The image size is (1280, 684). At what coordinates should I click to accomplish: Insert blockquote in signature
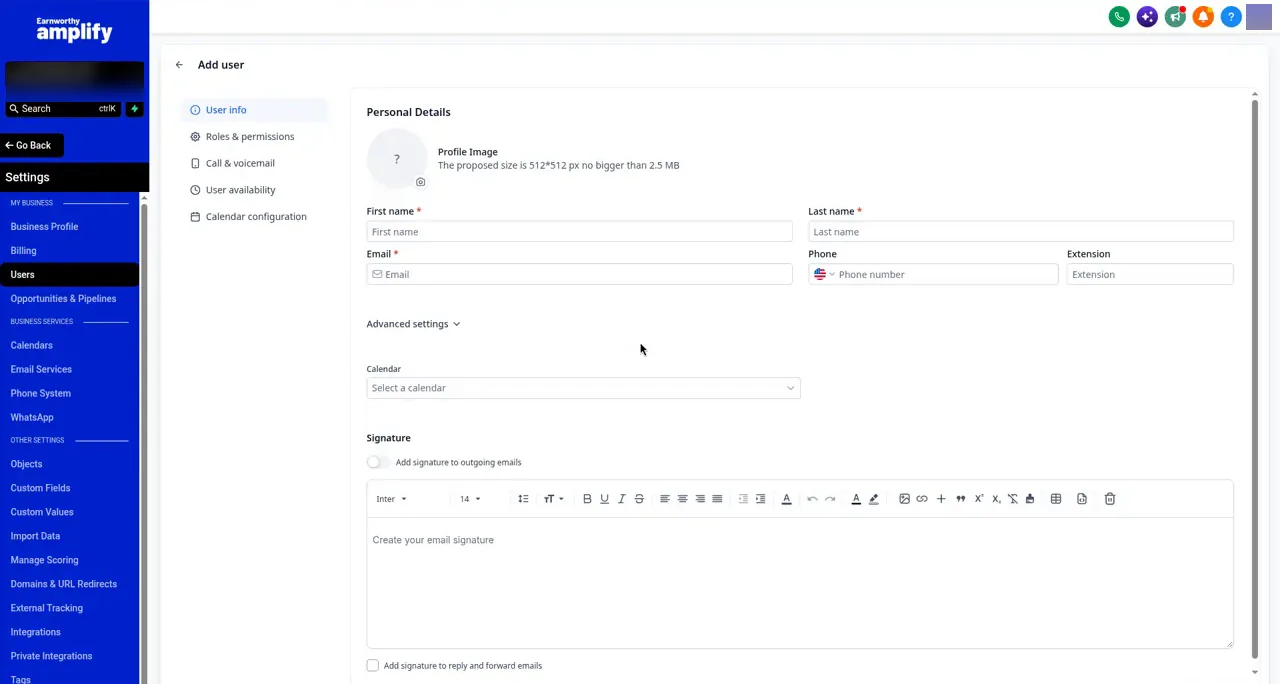(x=961, y=499)
